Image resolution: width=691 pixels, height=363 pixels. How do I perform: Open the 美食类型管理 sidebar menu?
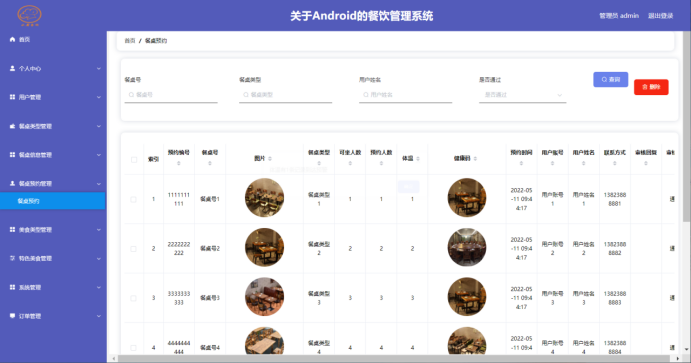[53, 230]
